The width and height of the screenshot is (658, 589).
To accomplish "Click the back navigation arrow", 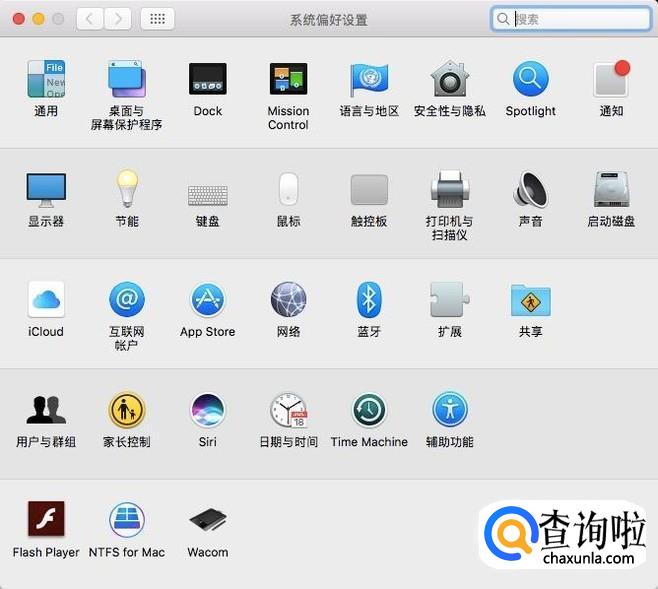I will 89,19.
